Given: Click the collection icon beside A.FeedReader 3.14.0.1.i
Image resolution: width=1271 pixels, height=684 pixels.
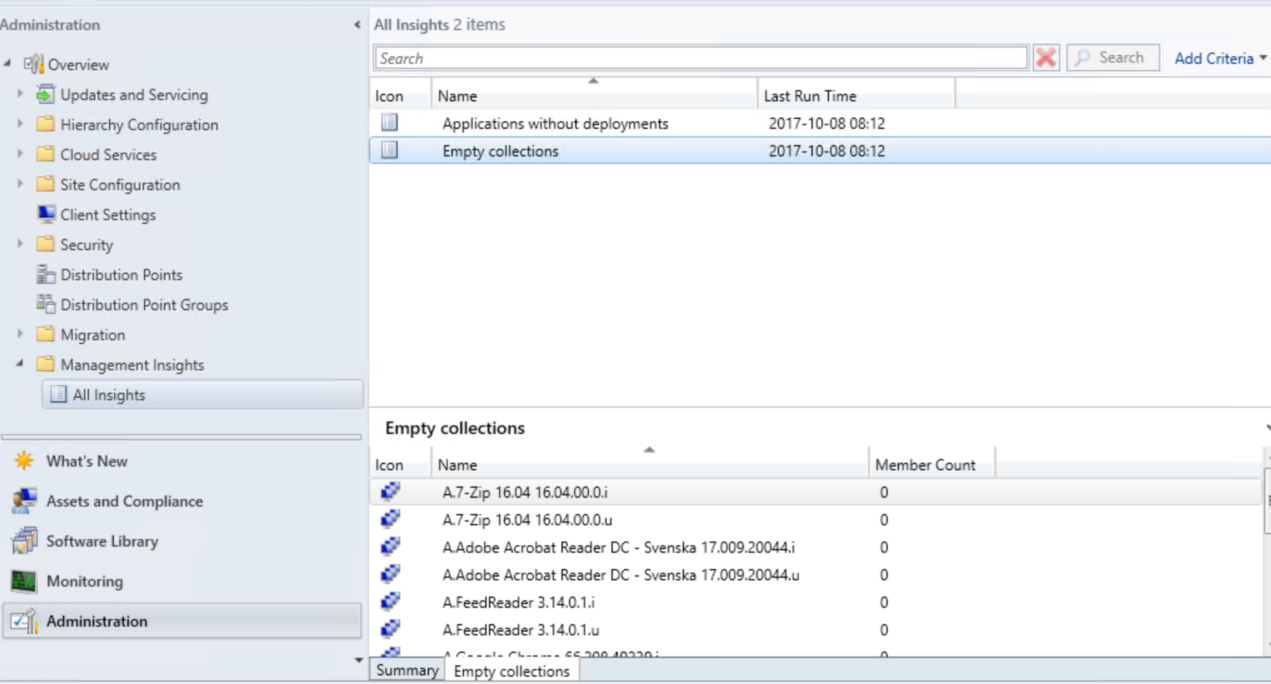Looking at the screenshot, I should tap(390, 602).
